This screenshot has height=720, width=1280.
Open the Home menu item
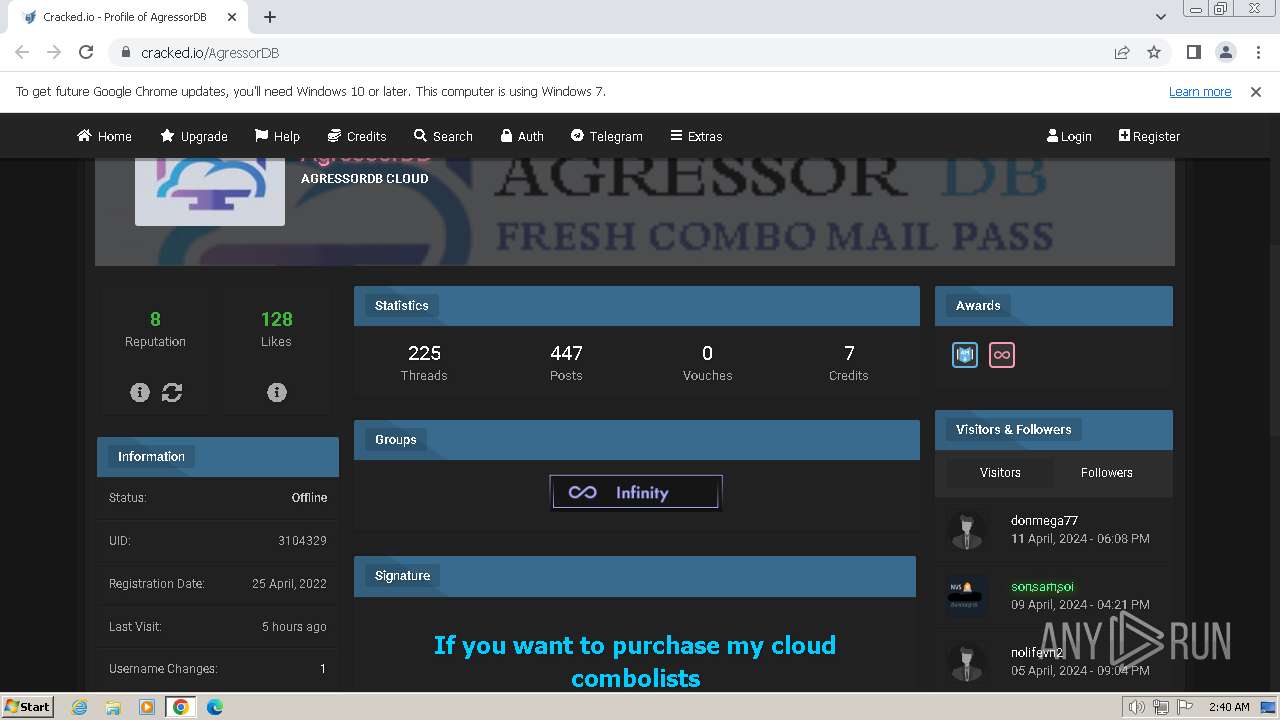(104, 136)
